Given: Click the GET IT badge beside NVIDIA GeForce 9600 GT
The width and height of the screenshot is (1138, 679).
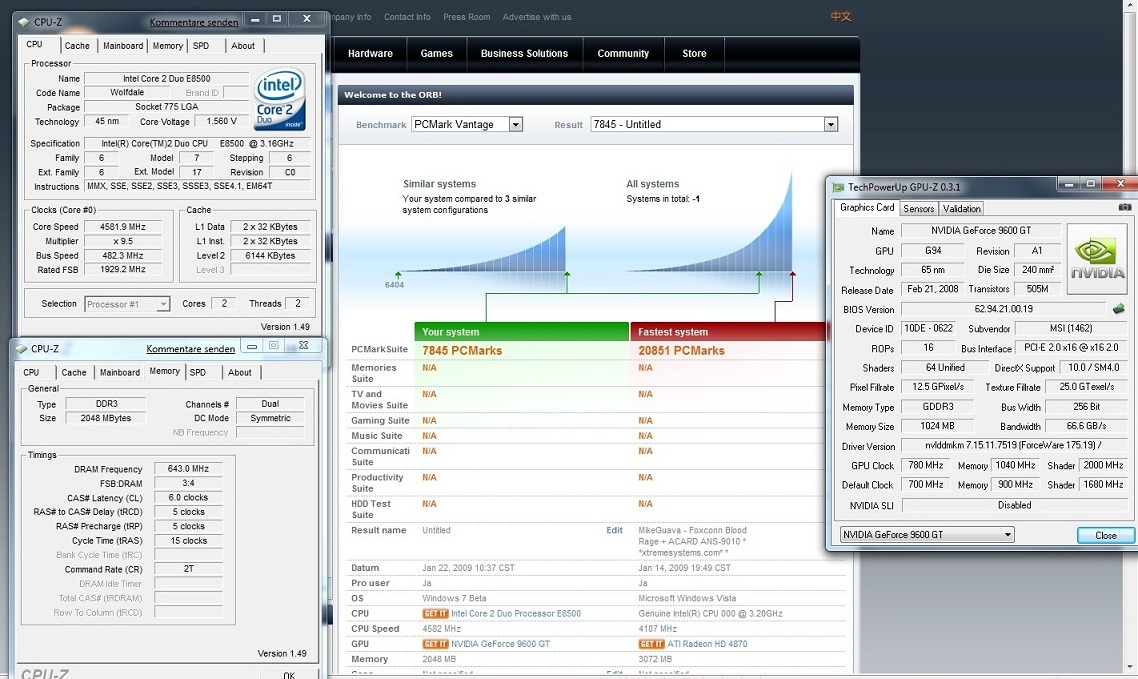Looking at the screenshot, I should pos(435,644).
